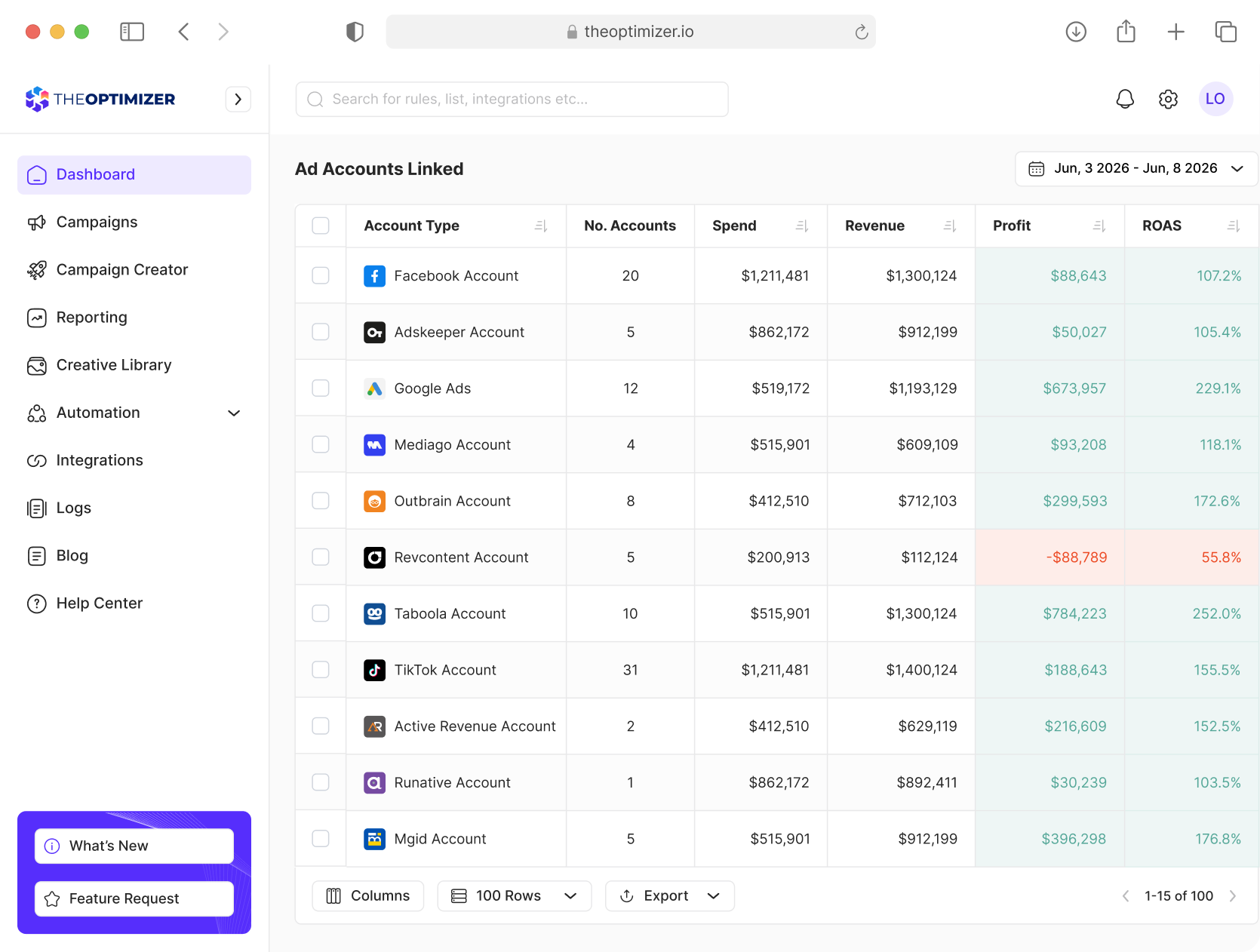Viewport: 1260px width, 952px height.
Task: Click the theoptimizer.io address bar
Action: pyautogui.click(x=631, y=32)
